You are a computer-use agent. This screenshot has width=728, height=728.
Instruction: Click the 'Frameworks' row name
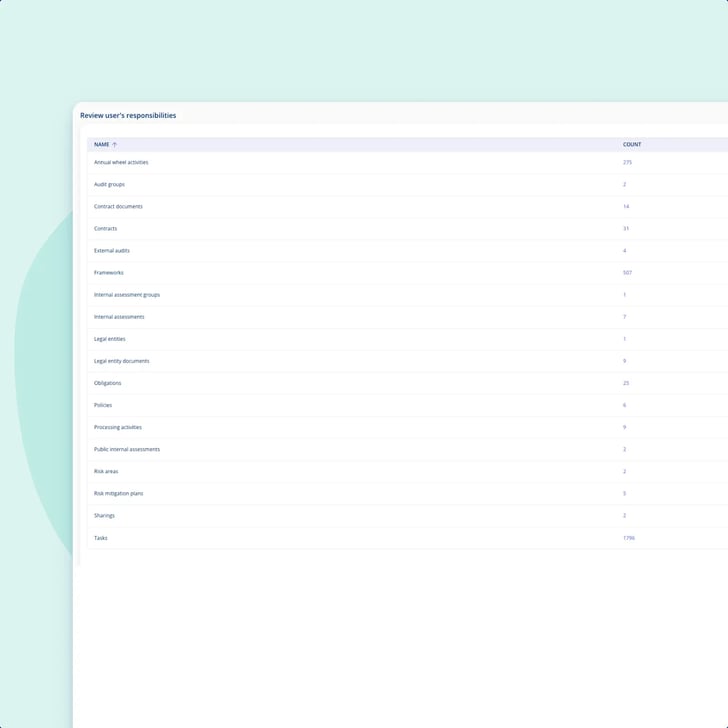tap(109, 273)
